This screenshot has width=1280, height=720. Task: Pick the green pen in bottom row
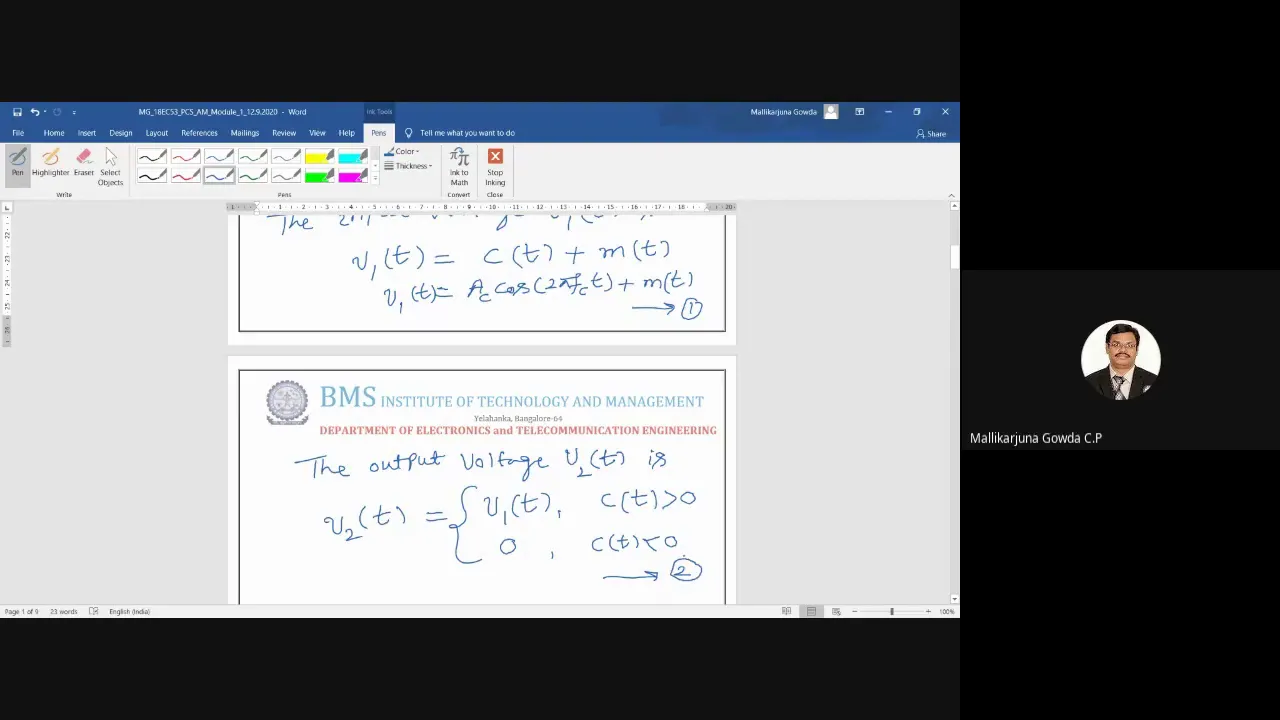pos(252,176)
